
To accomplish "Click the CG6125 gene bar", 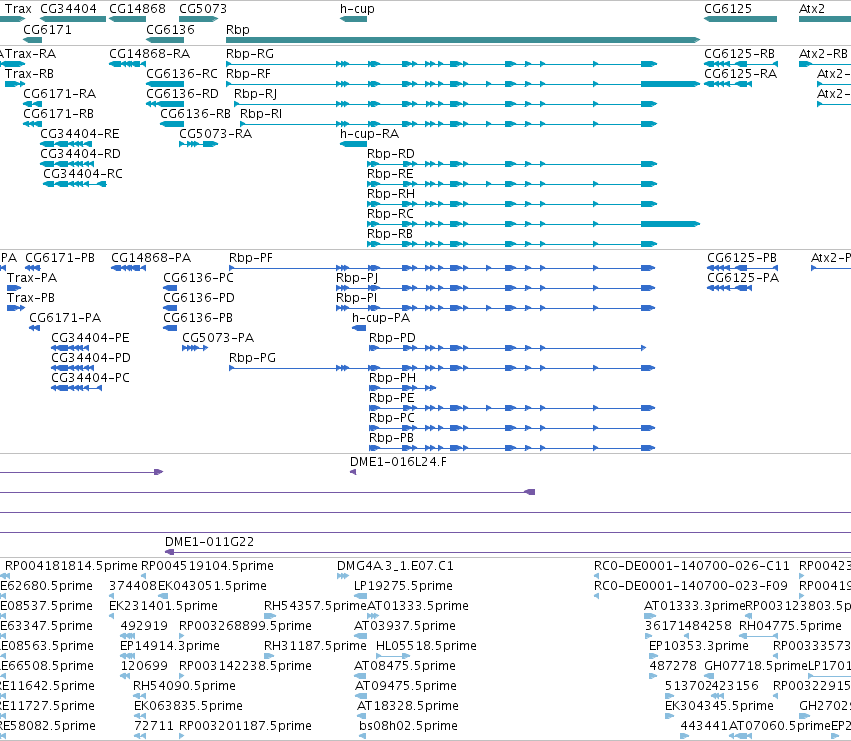I will click(740, 19).
